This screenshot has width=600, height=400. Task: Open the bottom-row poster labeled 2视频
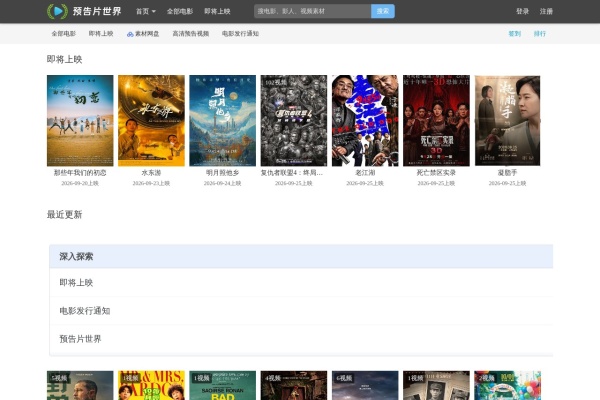pyautogui.click(x=507, y=385)
